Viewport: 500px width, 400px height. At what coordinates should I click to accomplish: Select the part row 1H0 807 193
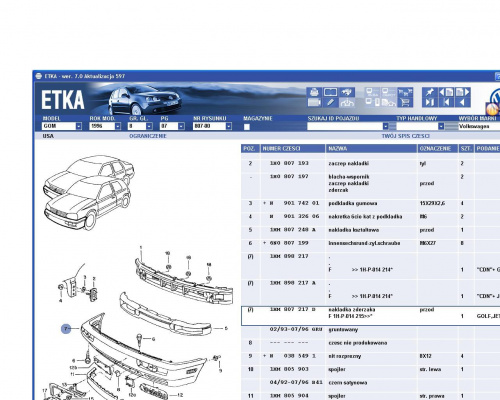(x=370, y=163)
